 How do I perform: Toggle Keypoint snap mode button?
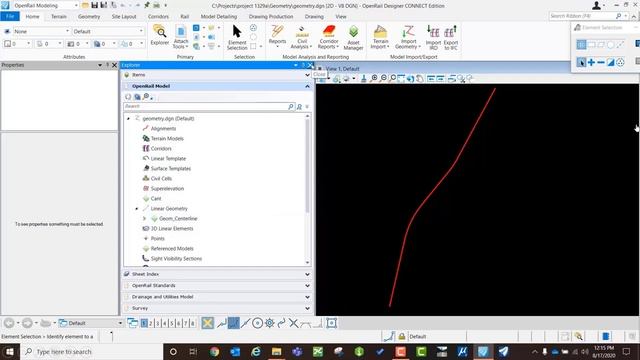233,323
